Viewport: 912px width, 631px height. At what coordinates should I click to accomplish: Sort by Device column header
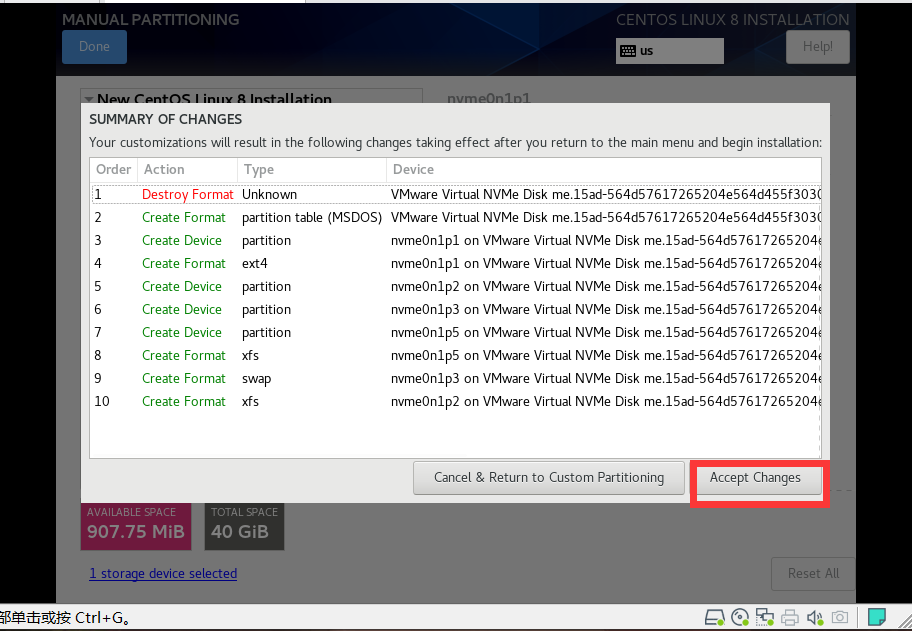tap(604, 169)
